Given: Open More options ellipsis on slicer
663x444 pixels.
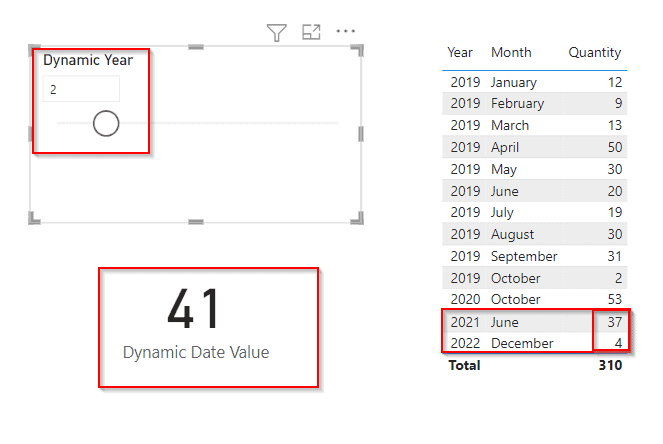Looking at the screenshot, I should point(345,31).
